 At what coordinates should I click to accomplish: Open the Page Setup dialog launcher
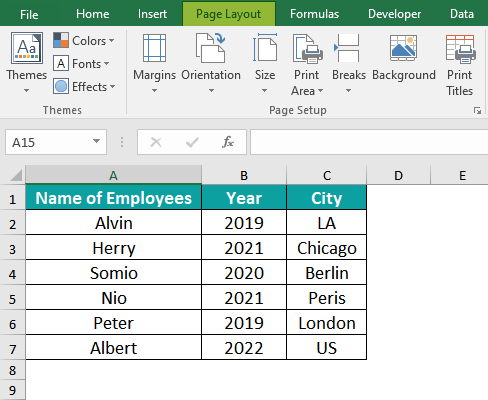pyautogui.click(x=477, y=110)
